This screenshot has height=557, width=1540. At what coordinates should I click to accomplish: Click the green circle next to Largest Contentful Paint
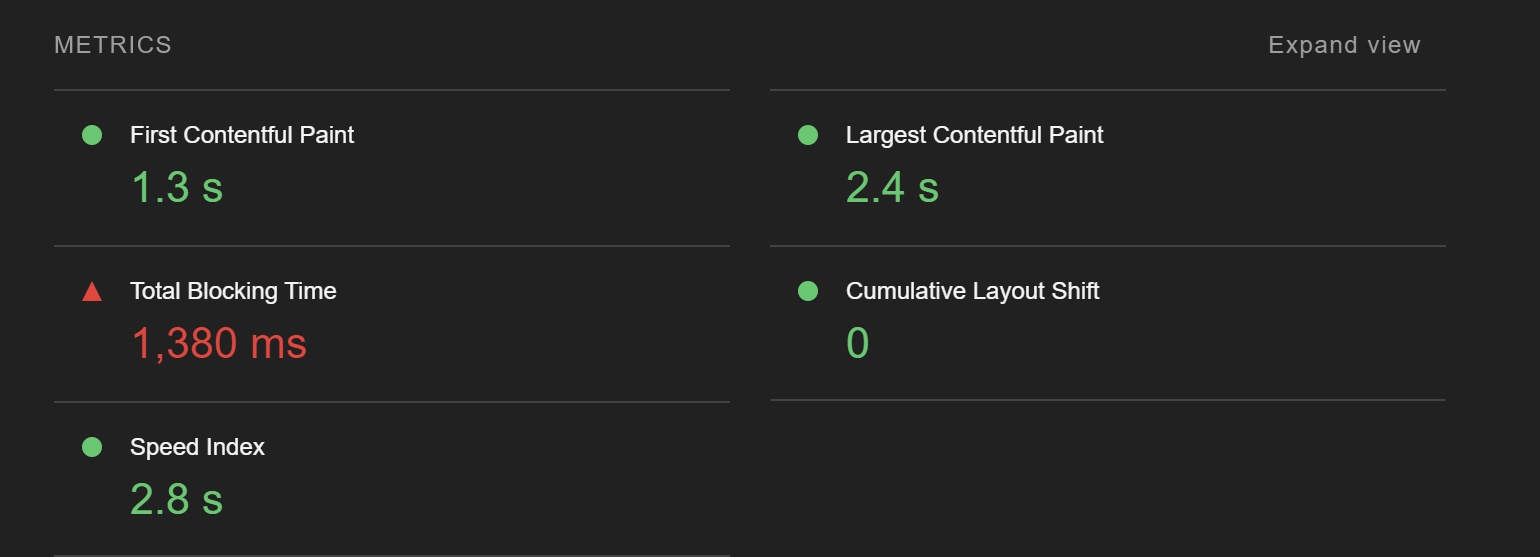808,135
